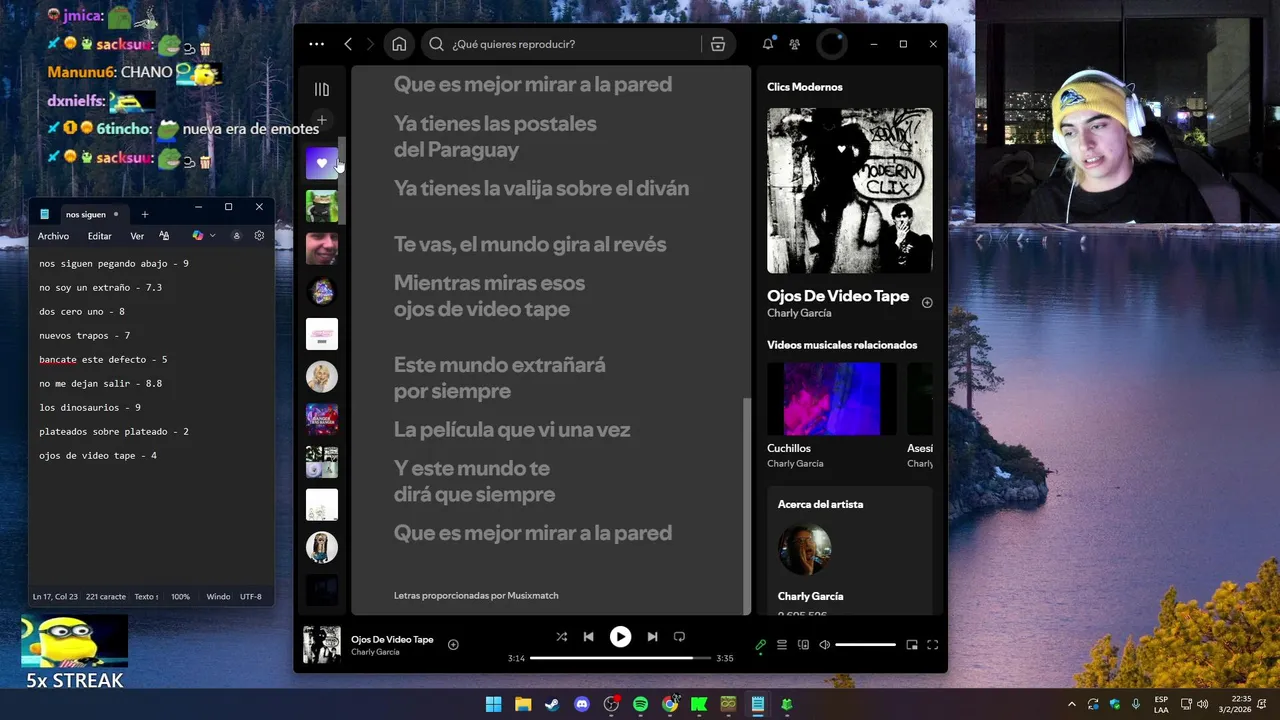This screenshot has width=1280, height=720.
Task: Open Spotify's three-dot main menu
Action: point(317,44)
